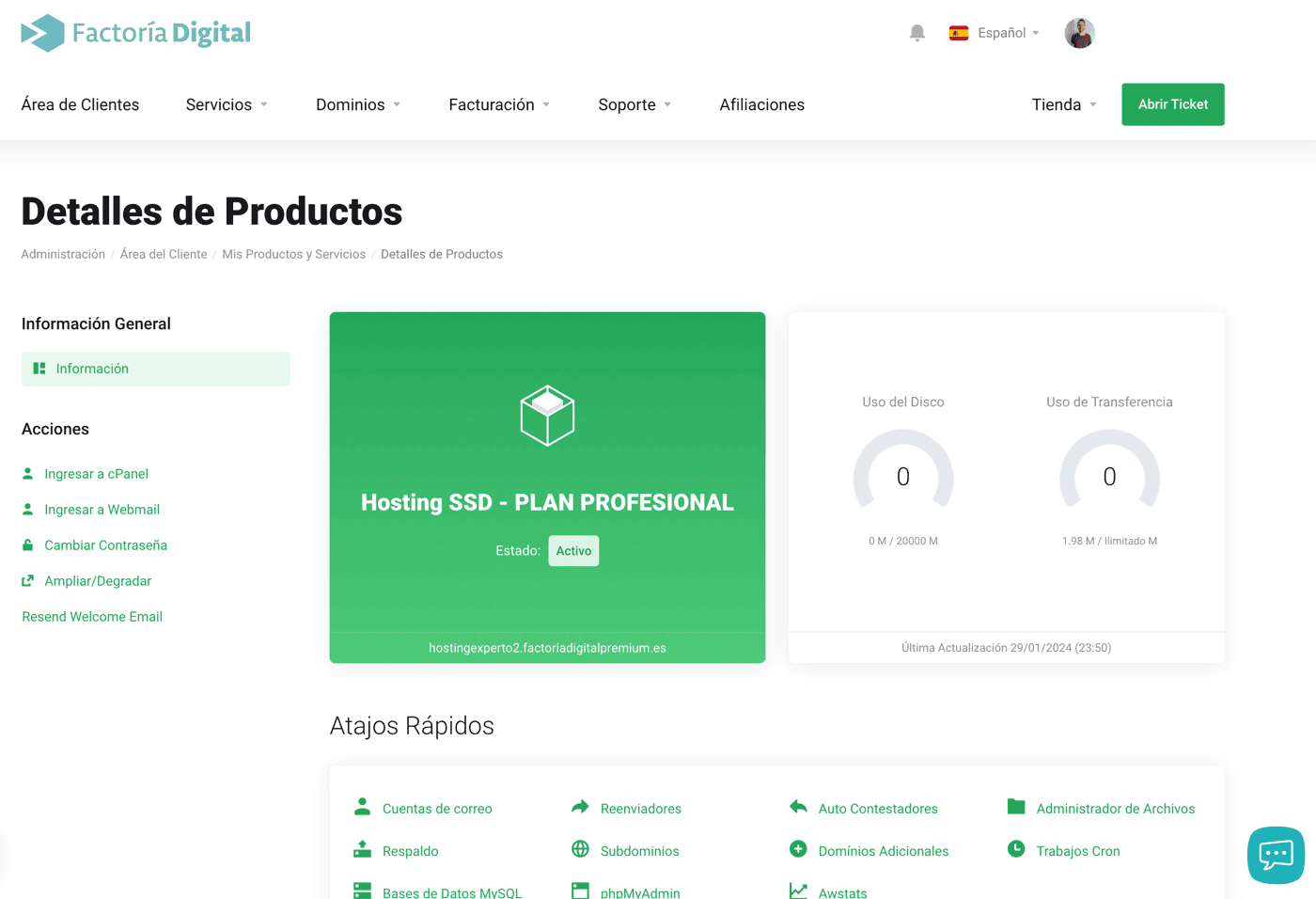Expand the Tienda menu
The width and height of the screenshot is (1316, 899).
pyautogui.click(x=1064, y=104)
